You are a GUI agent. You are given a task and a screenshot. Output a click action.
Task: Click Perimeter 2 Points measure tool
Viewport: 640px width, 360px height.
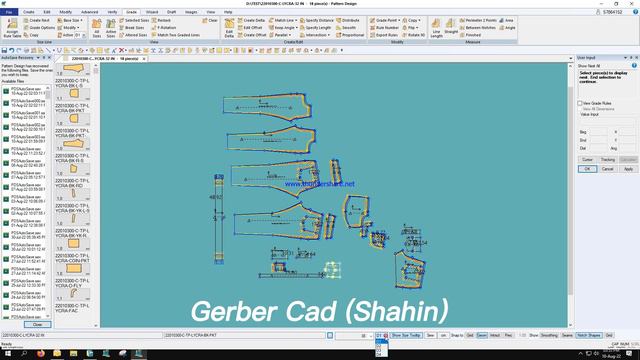(478, 20)
